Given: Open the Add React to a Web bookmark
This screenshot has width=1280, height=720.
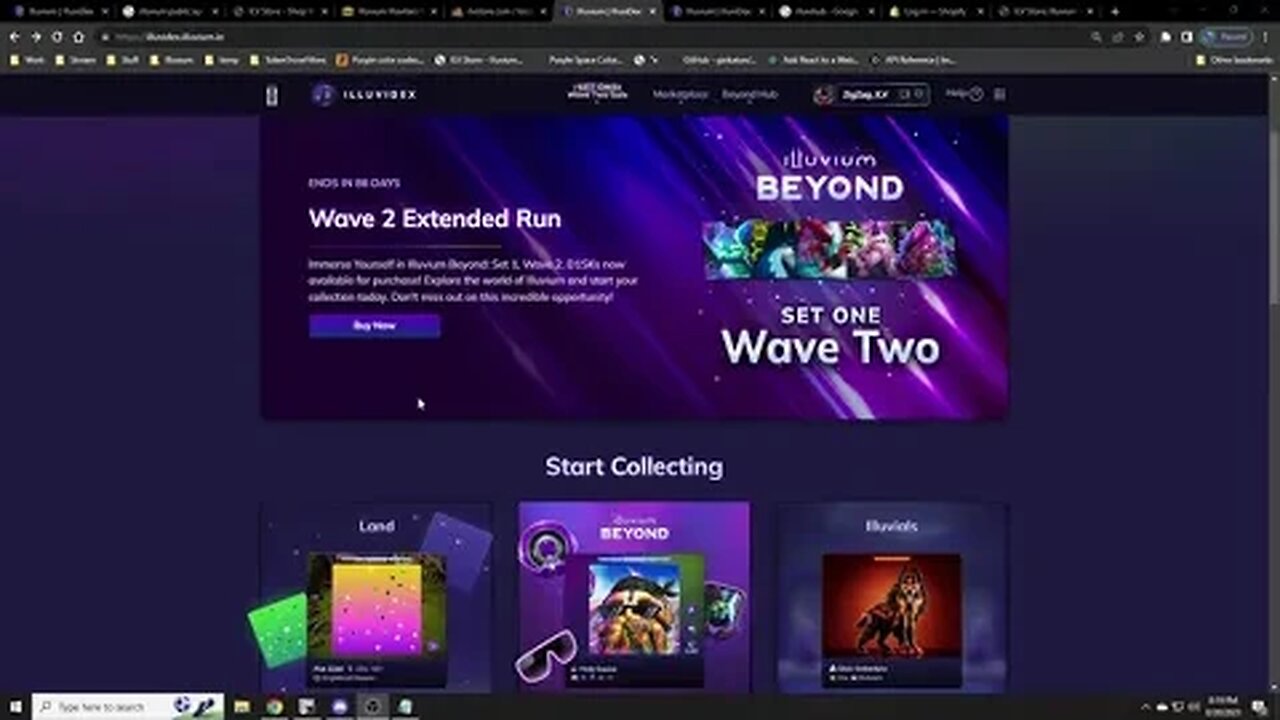Looking at the screenshot, I should tap(813, 60).
